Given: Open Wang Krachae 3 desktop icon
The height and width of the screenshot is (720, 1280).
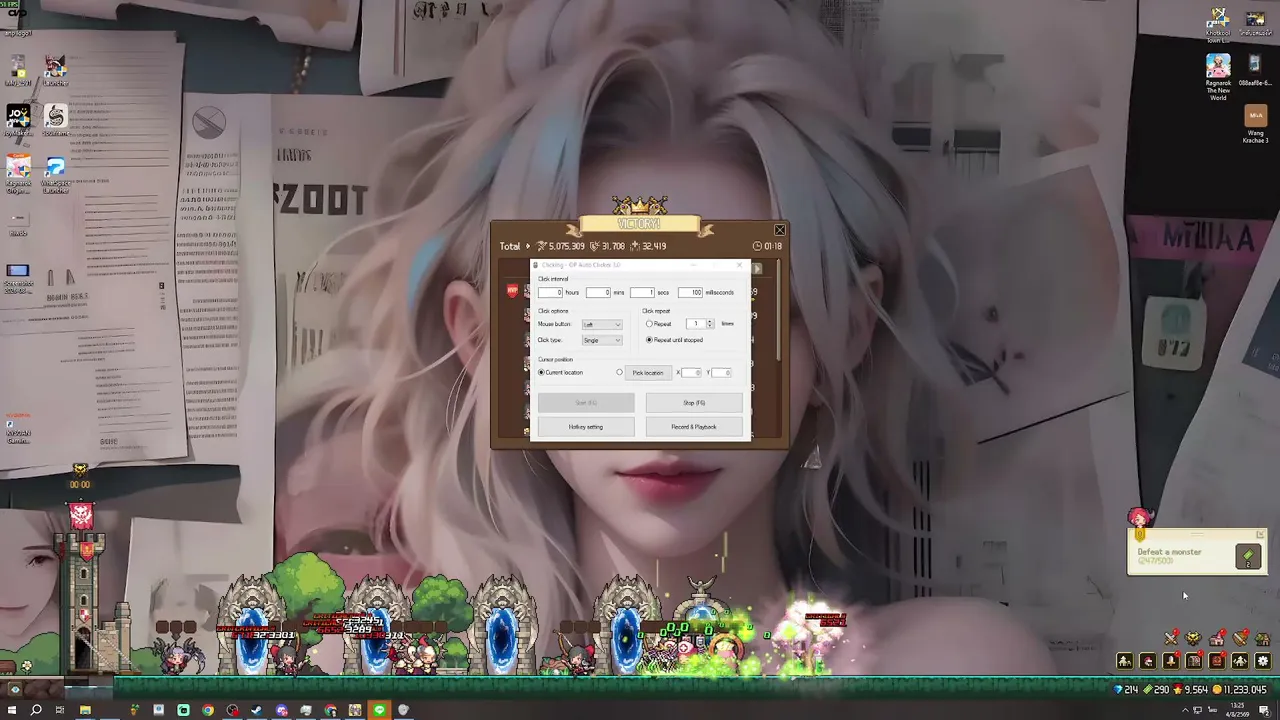Looking at the screenshot, I should (x=1255, y=125).
